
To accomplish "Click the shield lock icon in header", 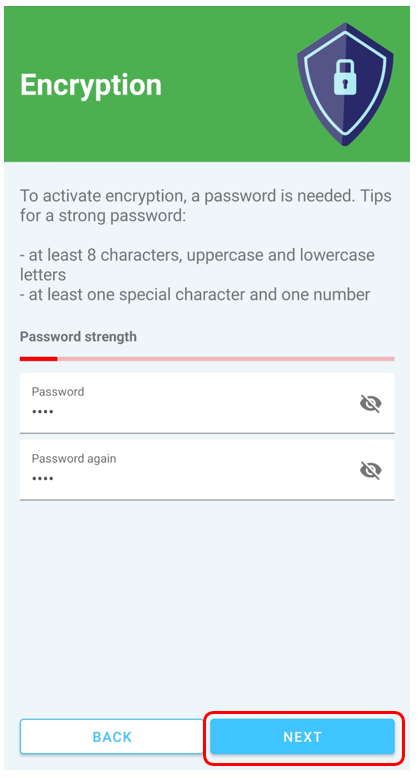I will pos(345,84).
